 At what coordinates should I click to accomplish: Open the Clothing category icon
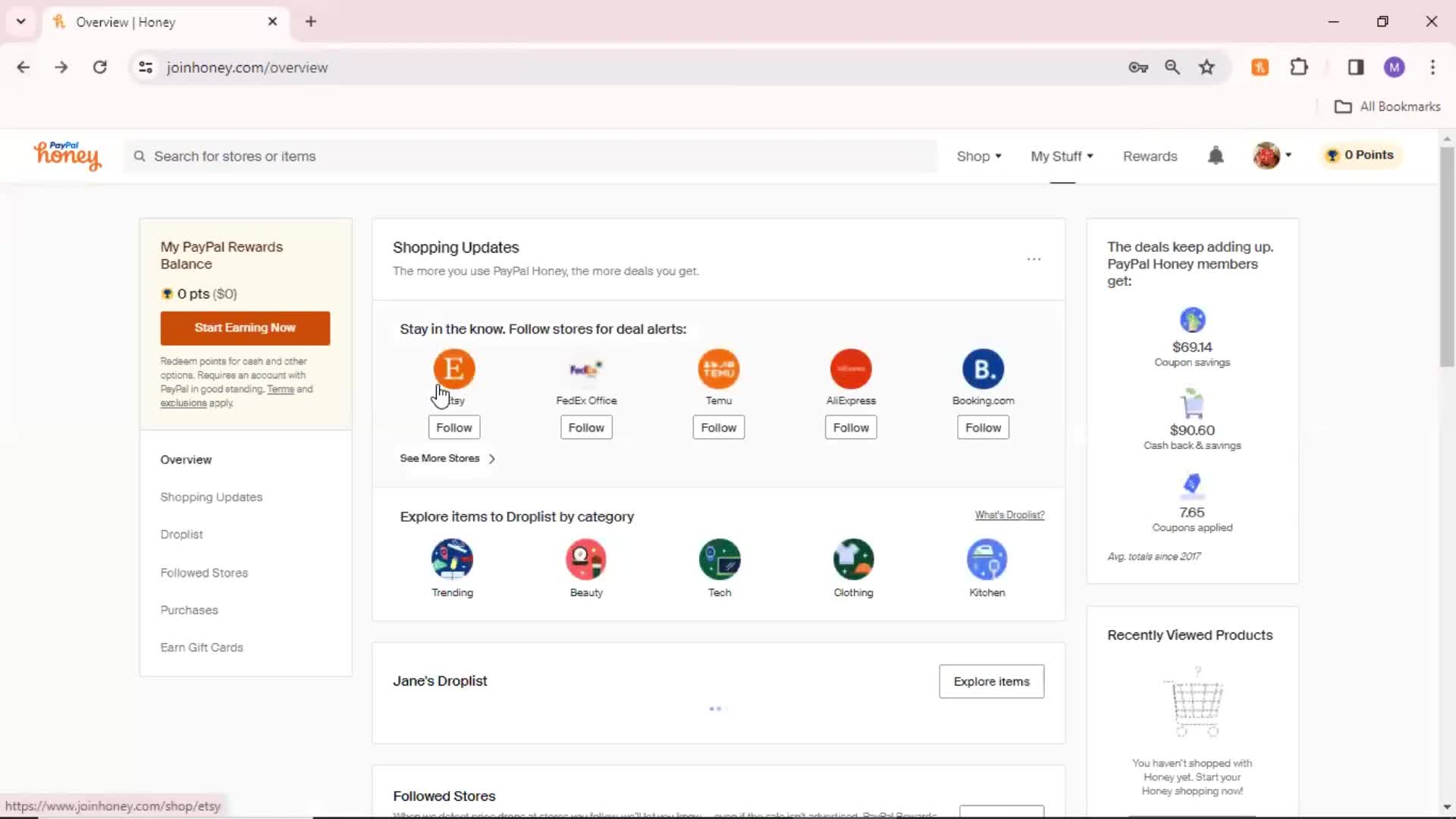(x=853, y=560)
